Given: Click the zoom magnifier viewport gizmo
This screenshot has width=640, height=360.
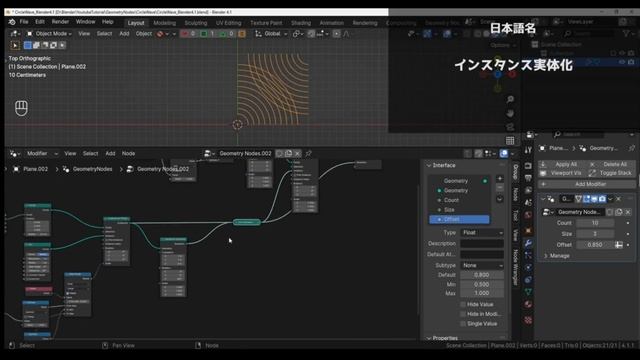Looking at the screenshot, I should coord(510,100).
